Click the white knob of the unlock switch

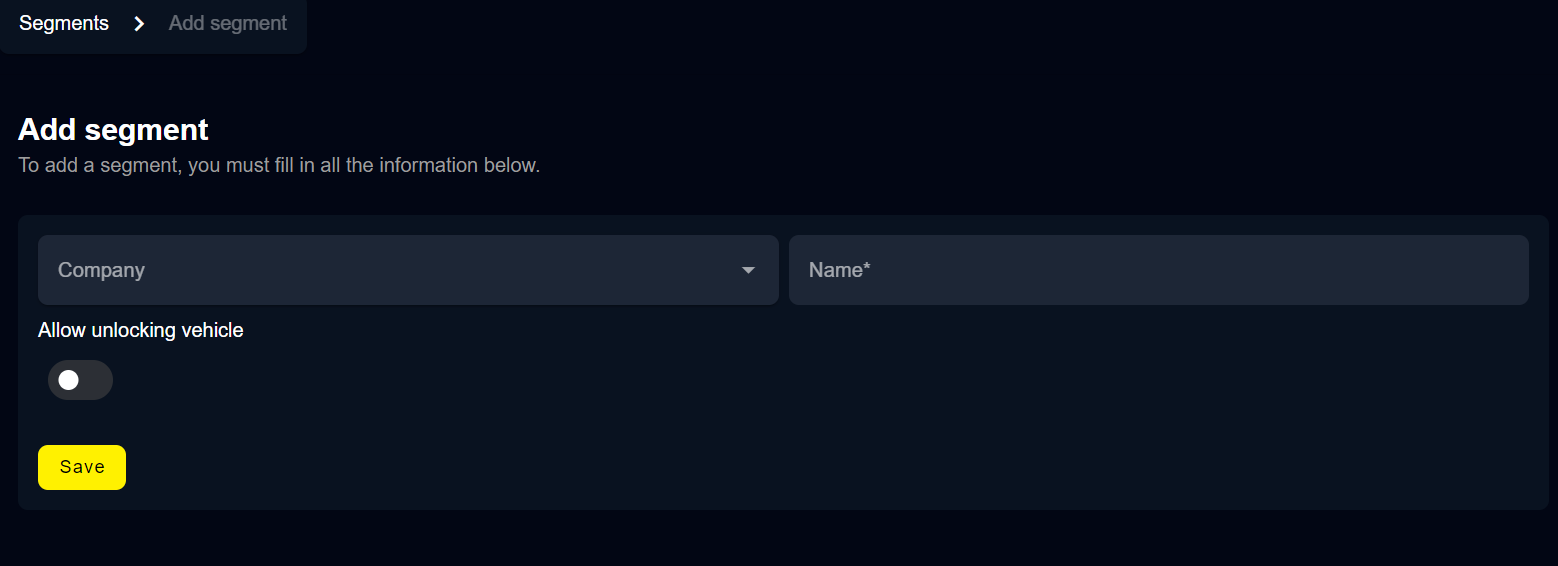[x=68, y=380]
